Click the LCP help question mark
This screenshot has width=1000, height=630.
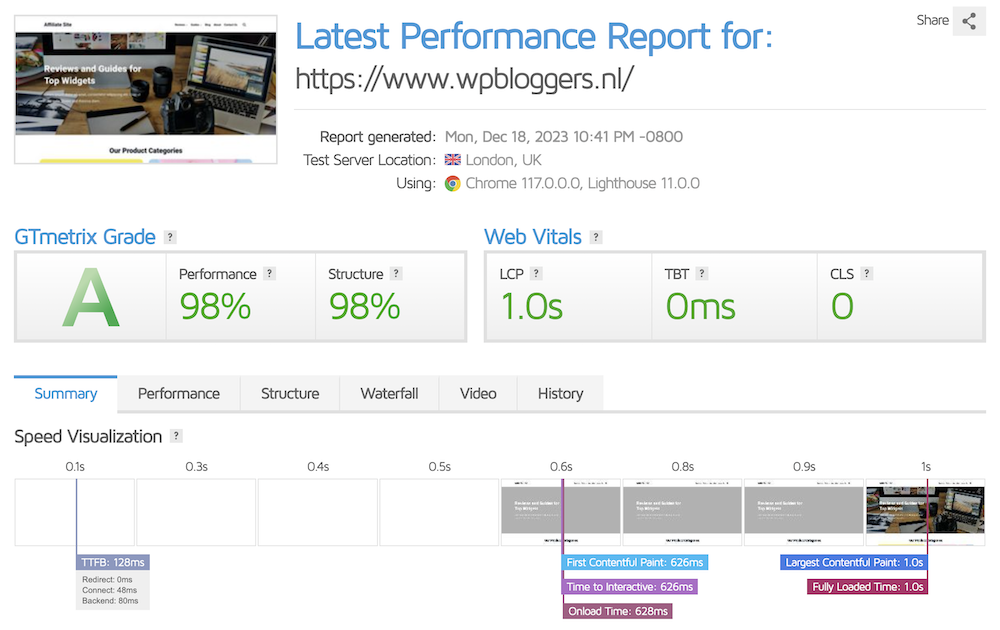click(x=536, y=274)
